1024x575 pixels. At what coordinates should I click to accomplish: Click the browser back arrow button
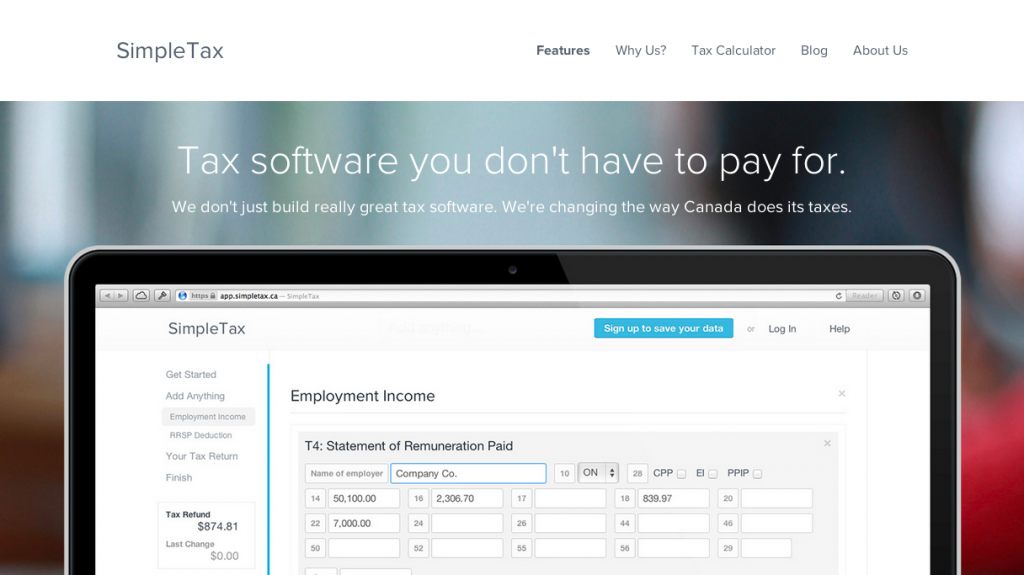click(106, 296)
